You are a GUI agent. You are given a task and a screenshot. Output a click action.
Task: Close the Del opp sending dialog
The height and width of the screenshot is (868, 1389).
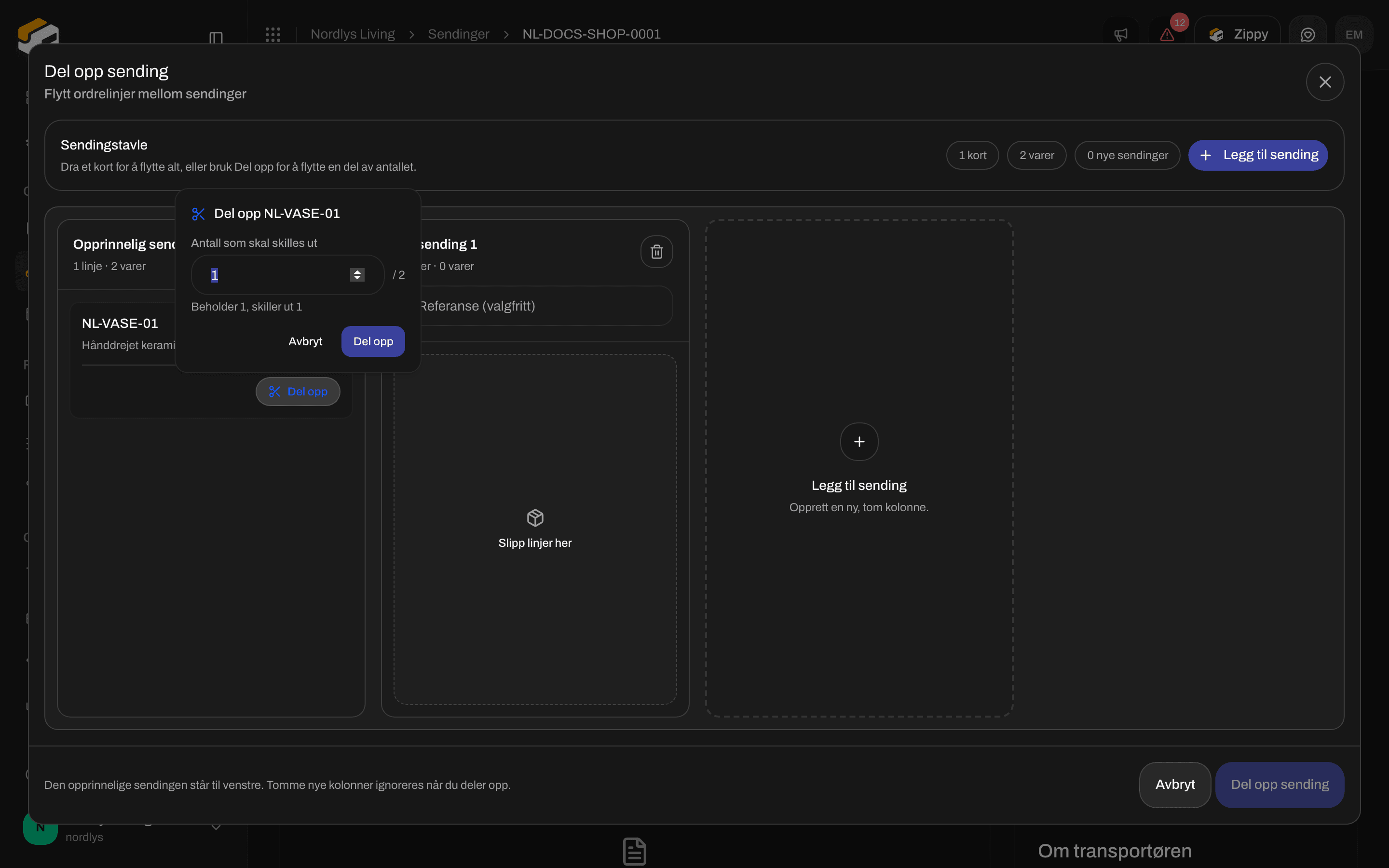[1325, 82]
